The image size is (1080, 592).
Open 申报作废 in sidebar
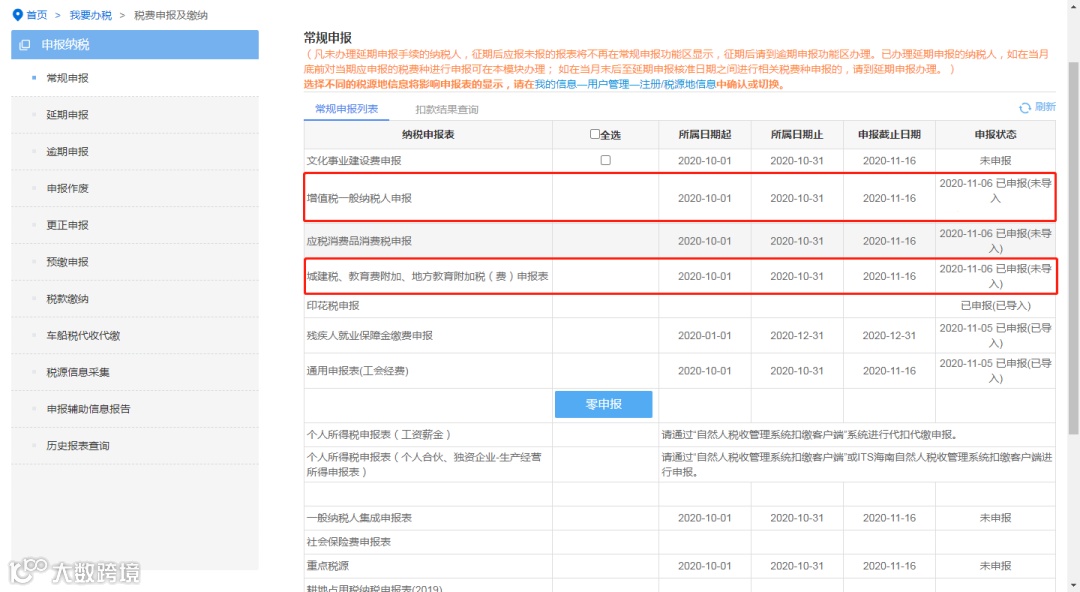[x=68, y=188]
